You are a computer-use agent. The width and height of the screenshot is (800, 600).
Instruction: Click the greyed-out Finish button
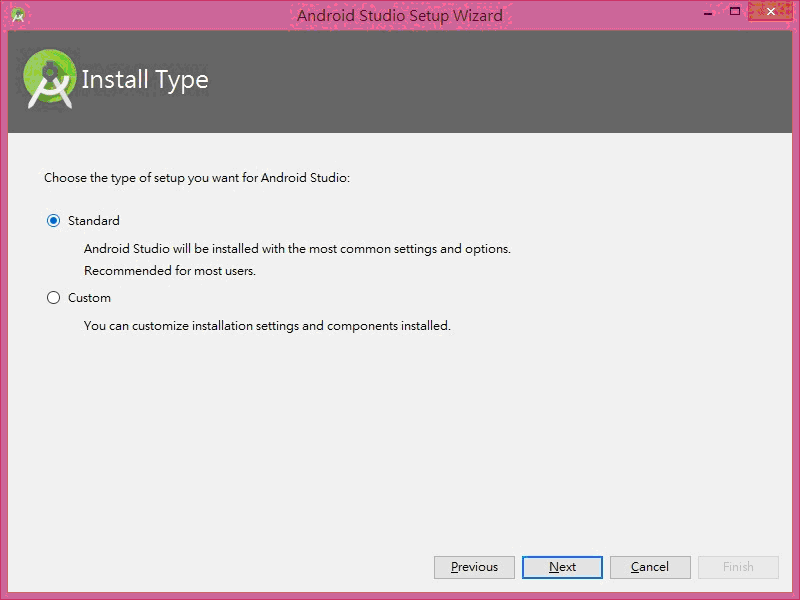(x=738, y=567)
